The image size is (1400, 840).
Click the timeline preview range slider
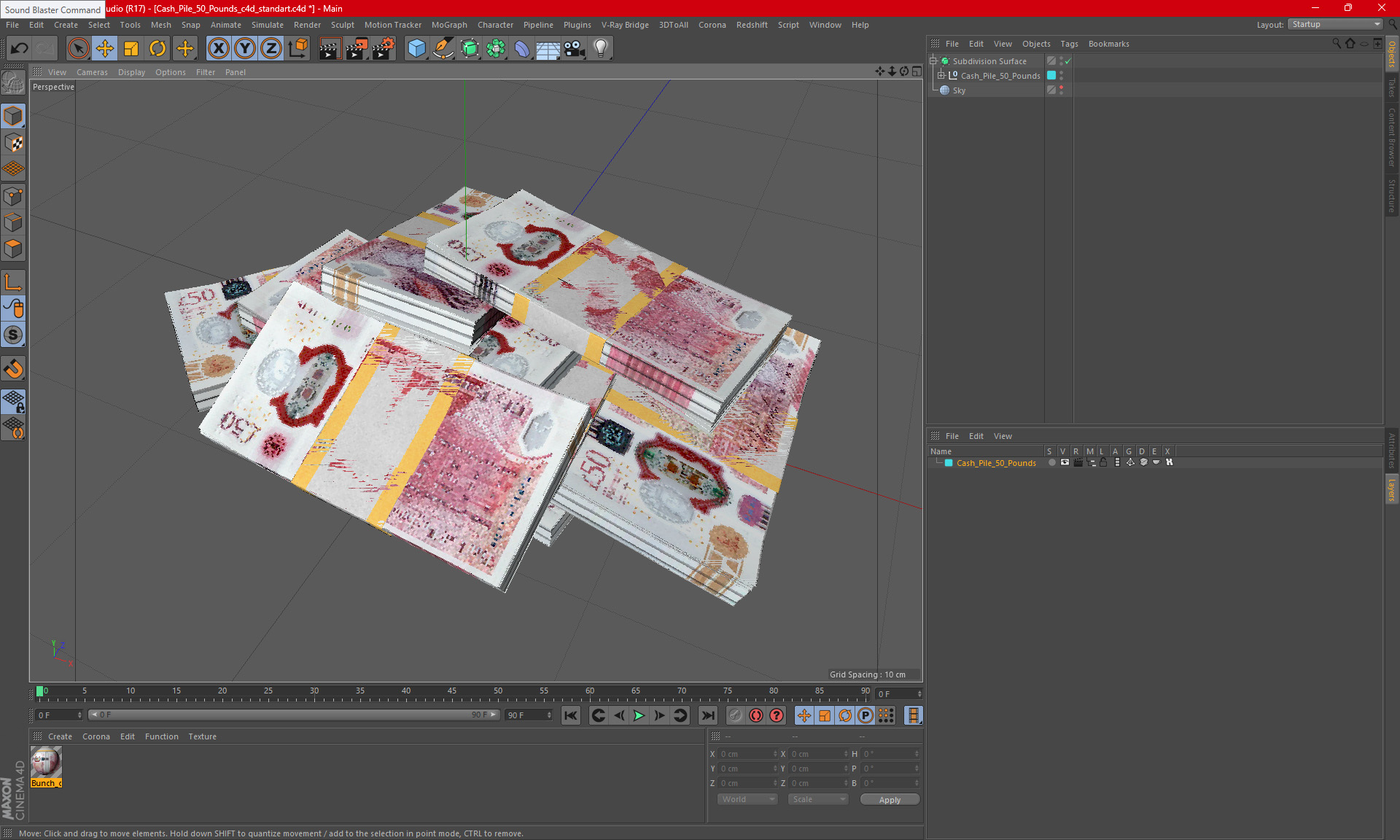295,715
